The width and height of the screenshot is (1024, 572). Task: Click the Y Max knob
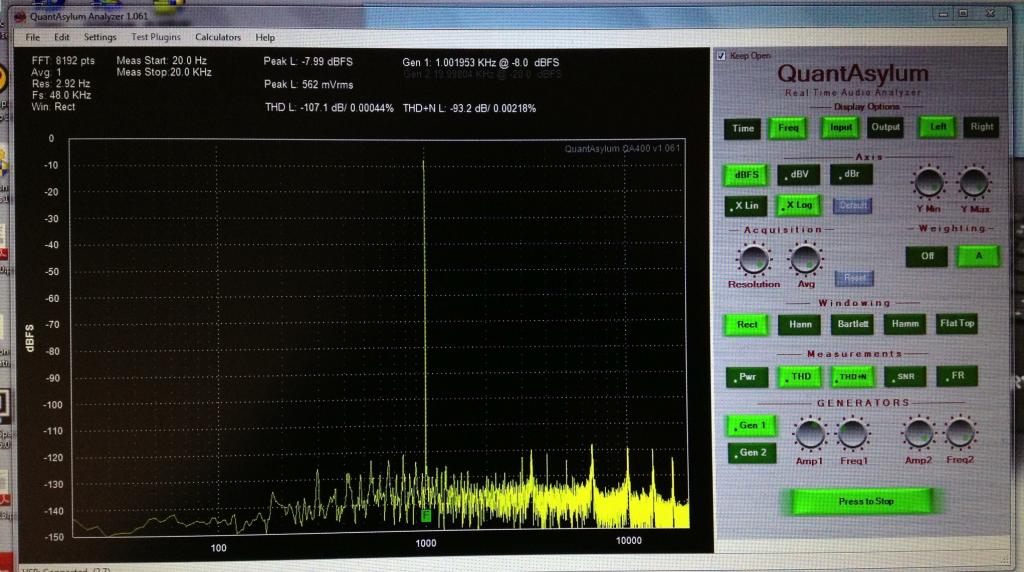[x=974, y=183]
